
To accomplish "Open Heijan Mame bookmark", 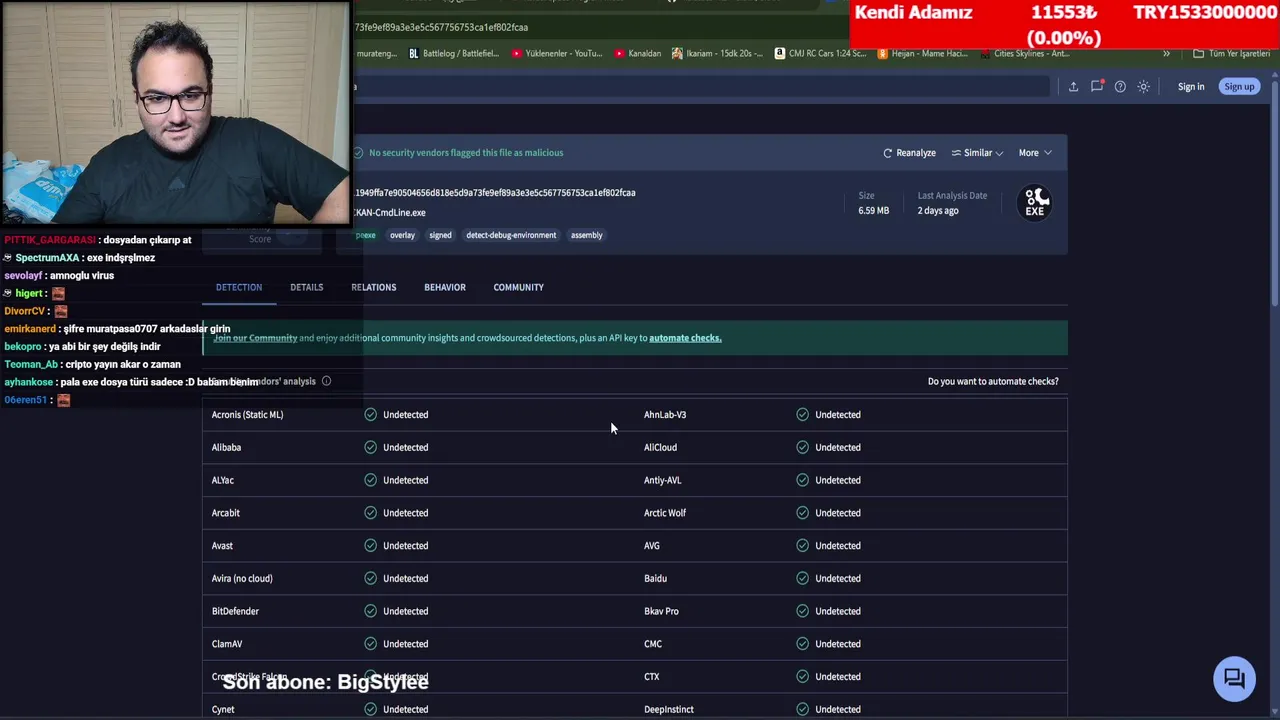I will click(x=923, y=54).
